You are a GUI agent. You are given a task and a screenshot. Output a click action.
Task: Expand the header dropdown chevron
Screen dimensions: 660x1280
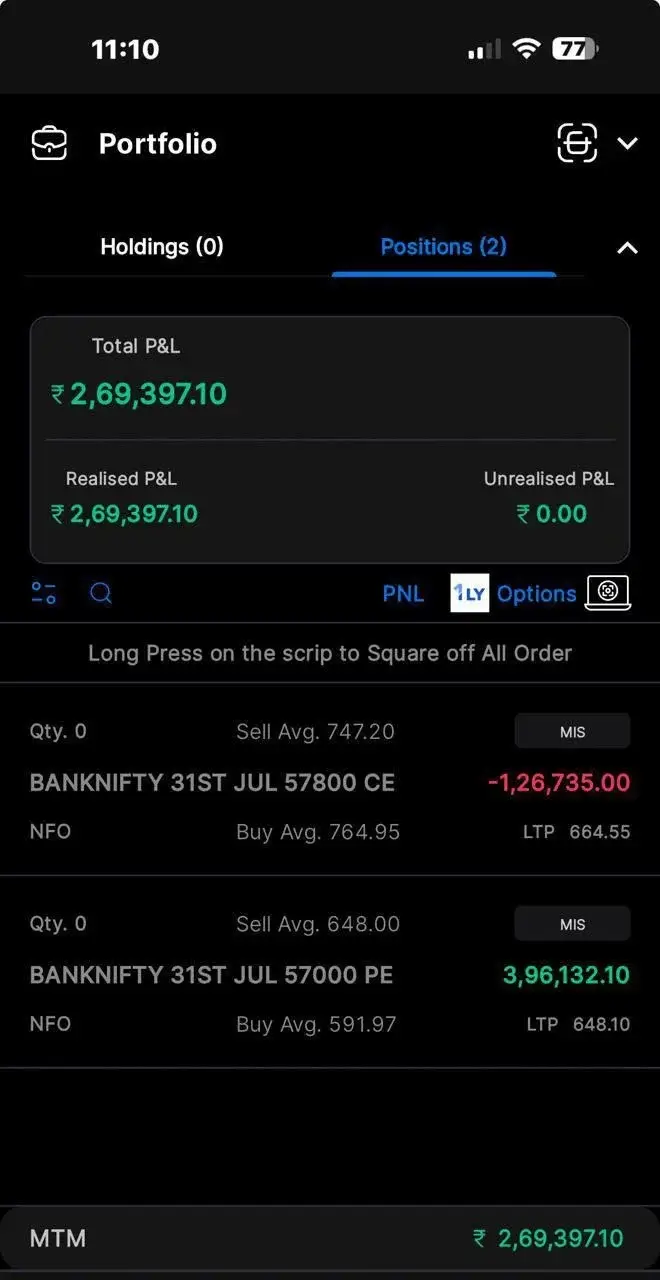(627, 144)
